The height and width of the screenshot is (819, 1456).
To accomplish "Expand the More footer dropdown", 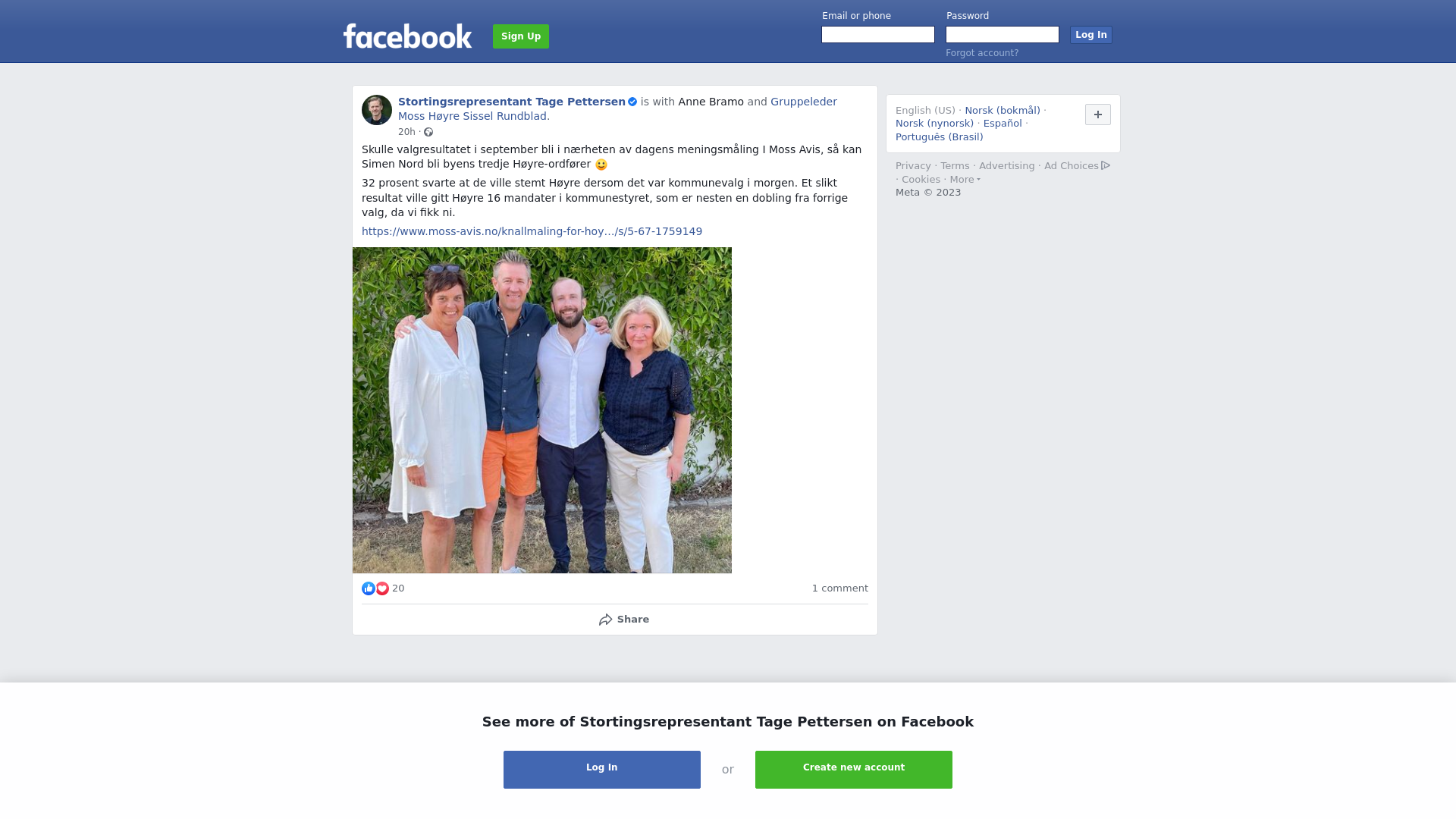I will tap(965, 180).
